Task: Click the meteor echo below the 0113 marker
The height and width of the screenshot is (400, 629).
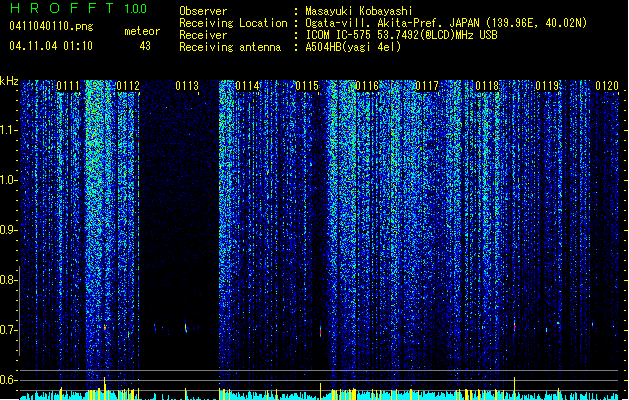Action: [186, 327]
